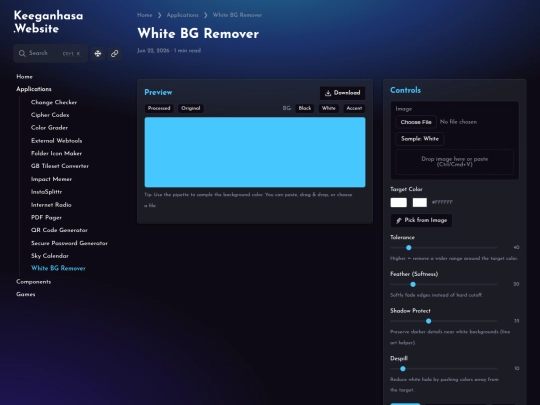Open Impact Memer application
Image resolution: width=540 pixels, height=405 pixels.
(51, 179)
